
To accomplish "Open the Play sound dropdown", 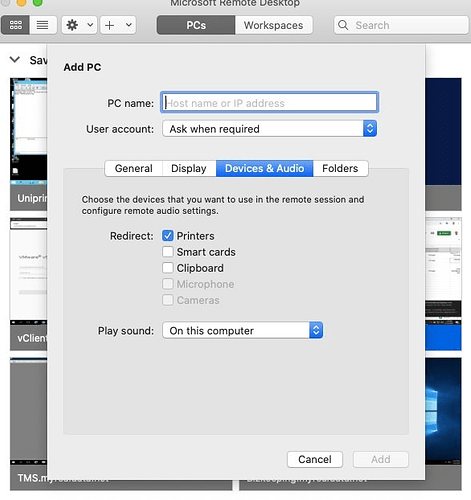I will (242, 330).
